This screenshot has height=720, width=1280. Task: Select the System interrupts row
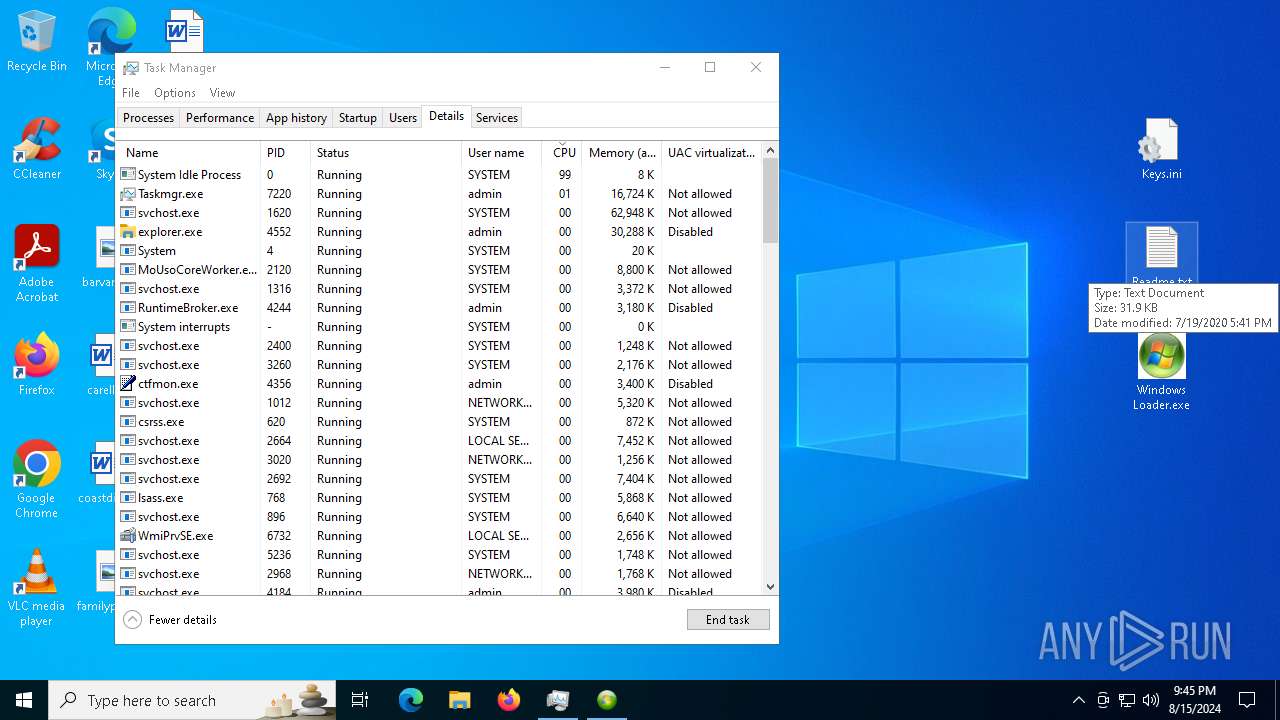click(440, 327)
